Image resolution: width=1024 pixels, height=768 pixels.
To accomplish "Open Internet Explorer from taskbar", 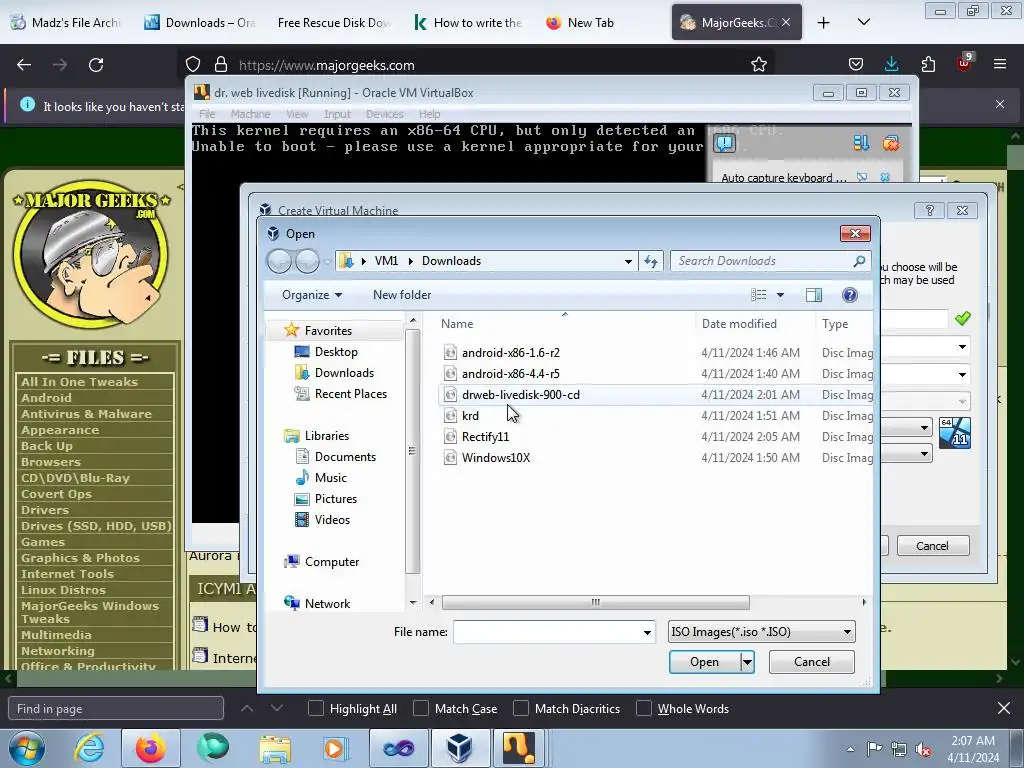I will point(89,748).
